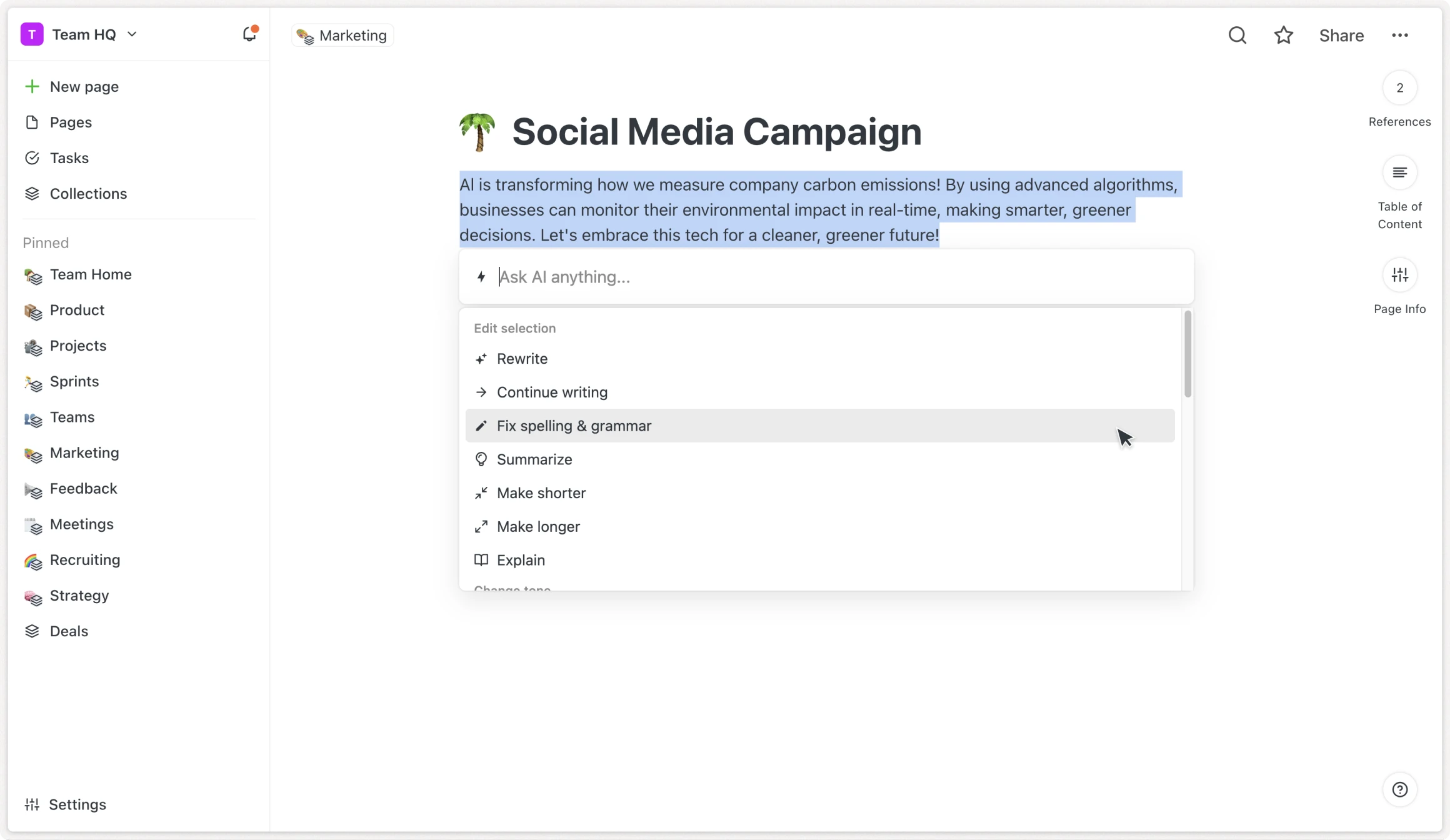Select Summarize from AI menu
Screen dimensions: 1450x840
(534, 459)
